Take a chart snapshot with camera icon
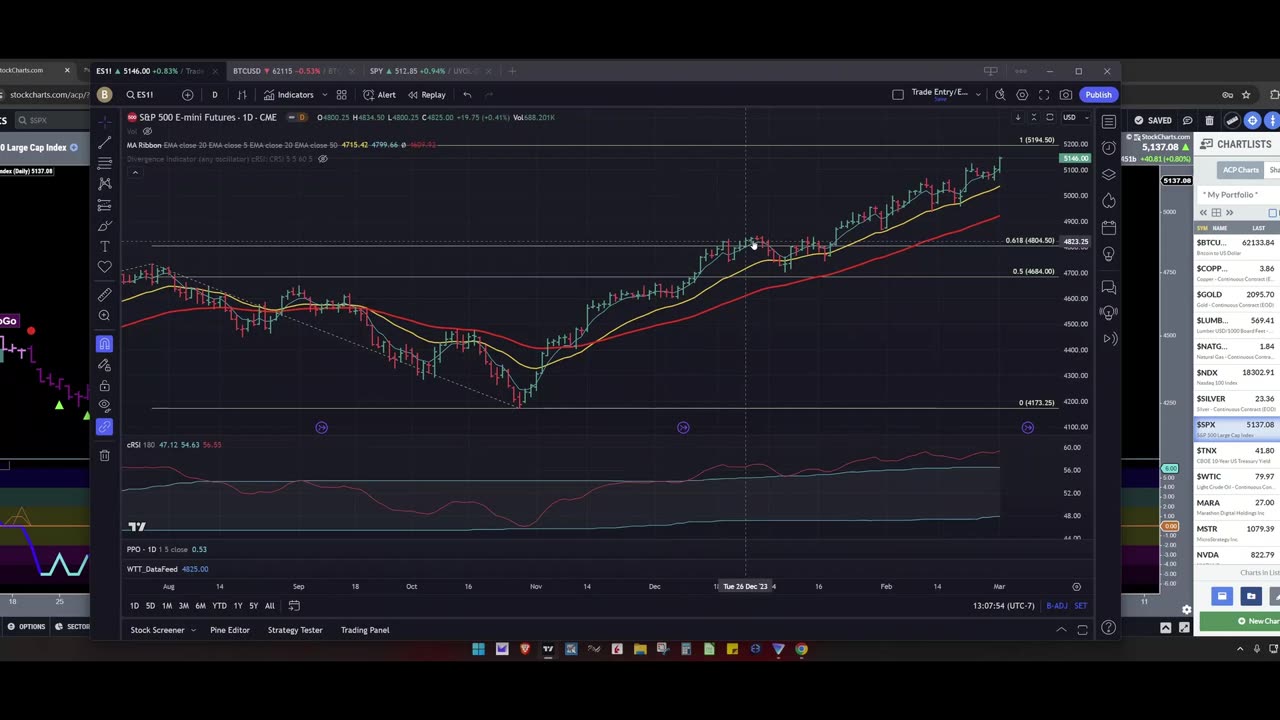 (1066, 95)
